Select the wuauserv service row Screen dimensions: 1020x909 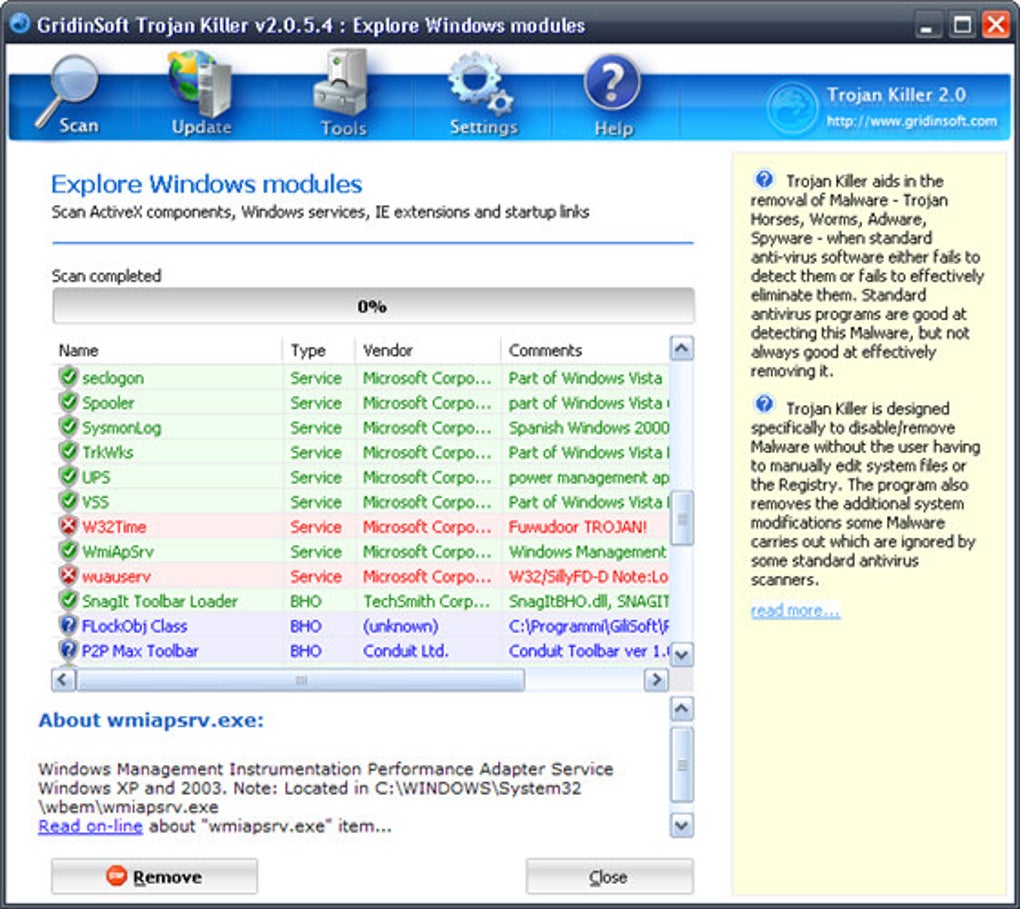[x=360, y=576]
